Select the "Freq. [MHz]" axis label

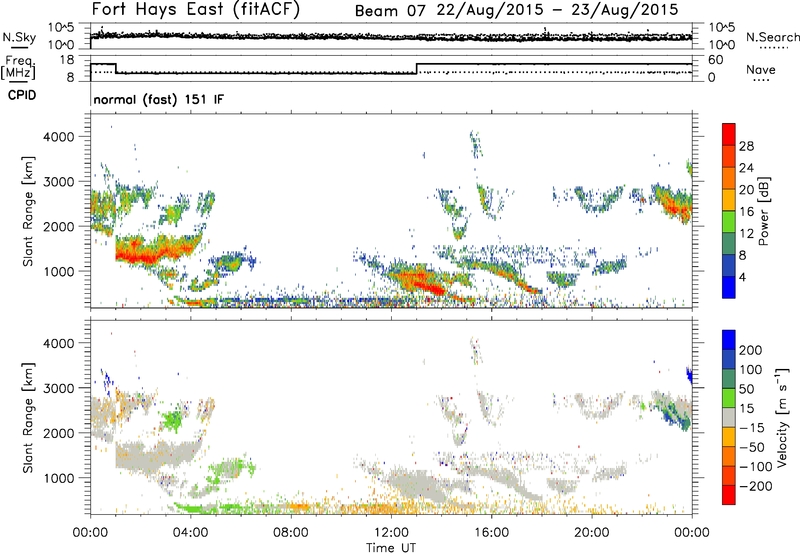point(18,67)
